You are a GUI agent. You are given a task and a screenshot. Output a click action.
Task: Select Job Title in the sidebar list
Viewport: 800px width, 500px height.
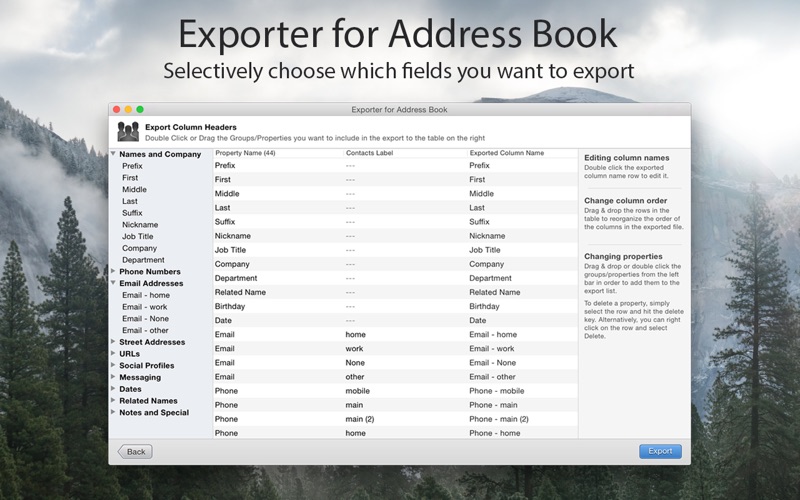pos(137,236)
